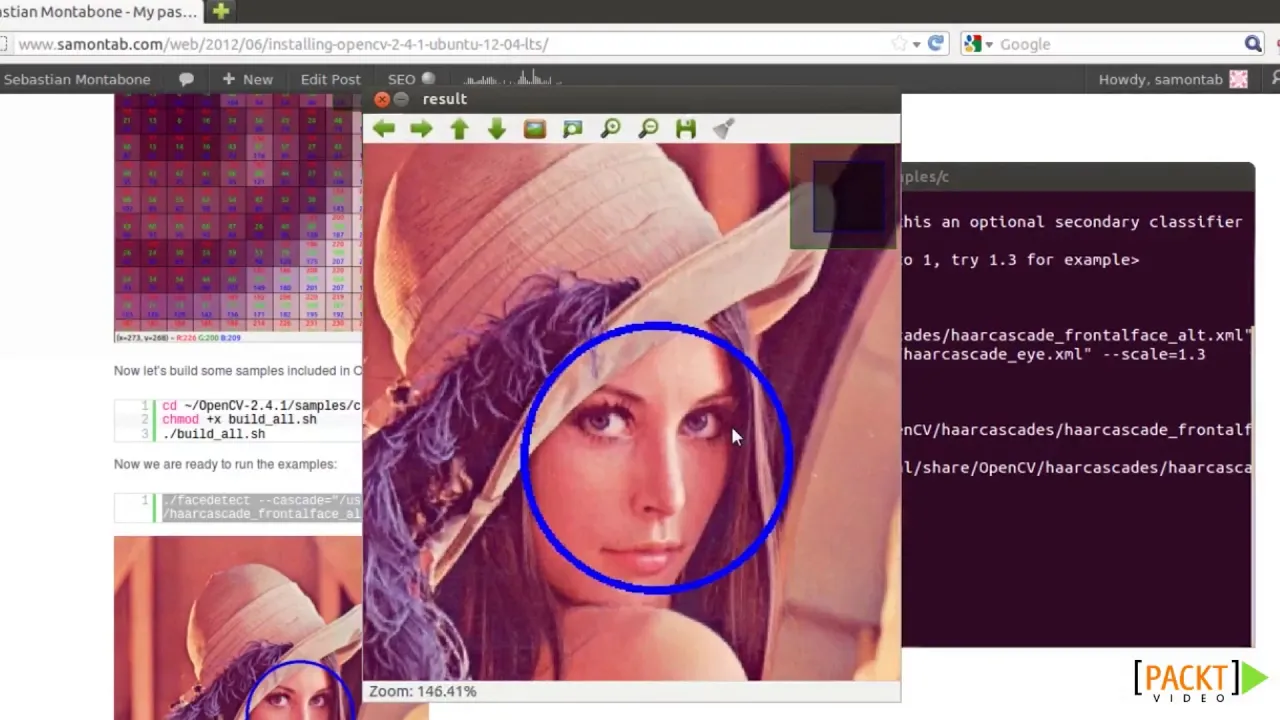Viewport: 1280px width, 720px height.
Task: Click the zoom overview minimap in result window
Action: click(x=843, y=196)
